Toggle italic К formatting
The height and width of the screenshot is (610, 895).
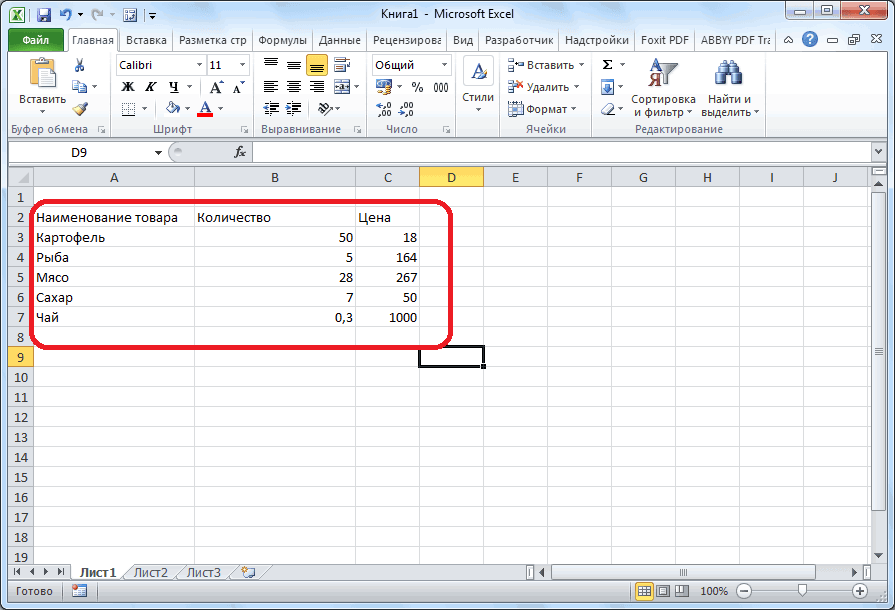coord(151,87)
